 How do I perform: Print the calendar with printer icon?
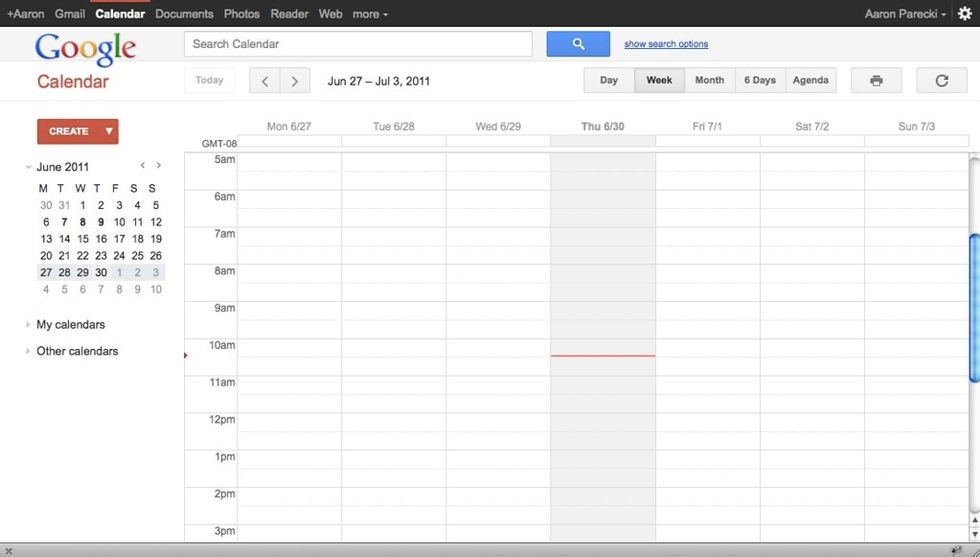[876, 81]
